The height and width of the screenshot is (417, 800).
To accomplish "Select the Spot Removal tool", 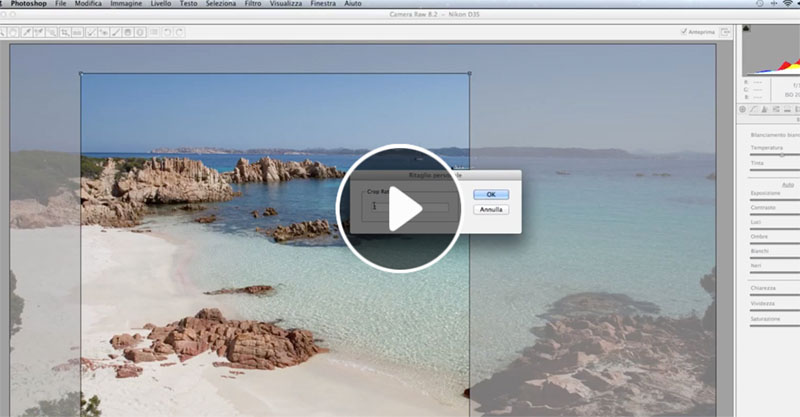I will [91, 33].
